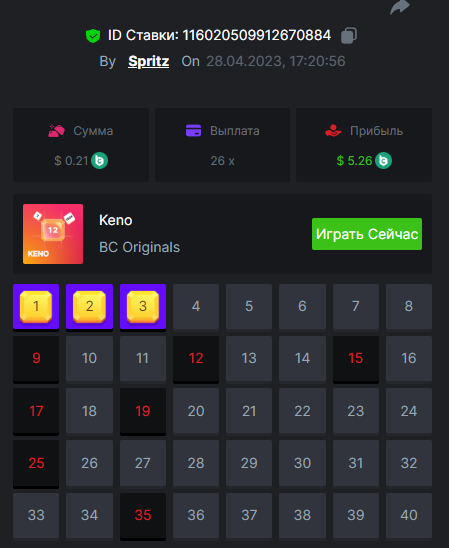The height and width of the screenshot is (548, 449).
Task: Click the Играть Сейчас button
Action: click(x=367, y=234)
